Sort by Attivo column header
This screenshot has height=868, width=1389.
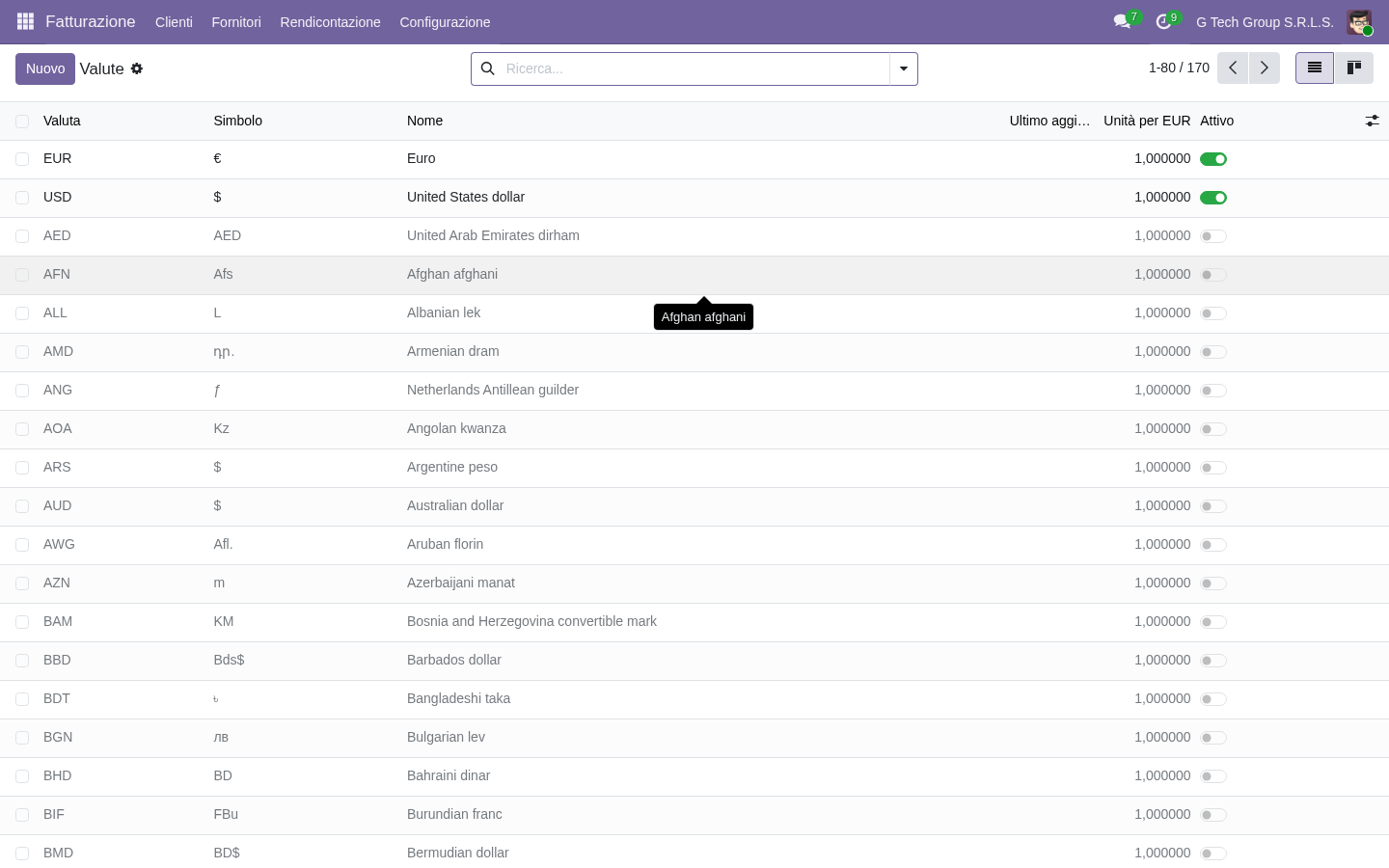pos(1216,121)
